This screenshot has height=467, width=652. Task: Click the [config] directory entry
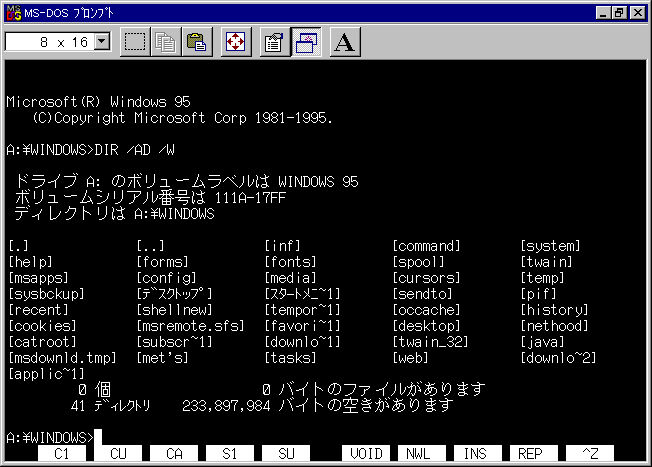pos(166,278)
